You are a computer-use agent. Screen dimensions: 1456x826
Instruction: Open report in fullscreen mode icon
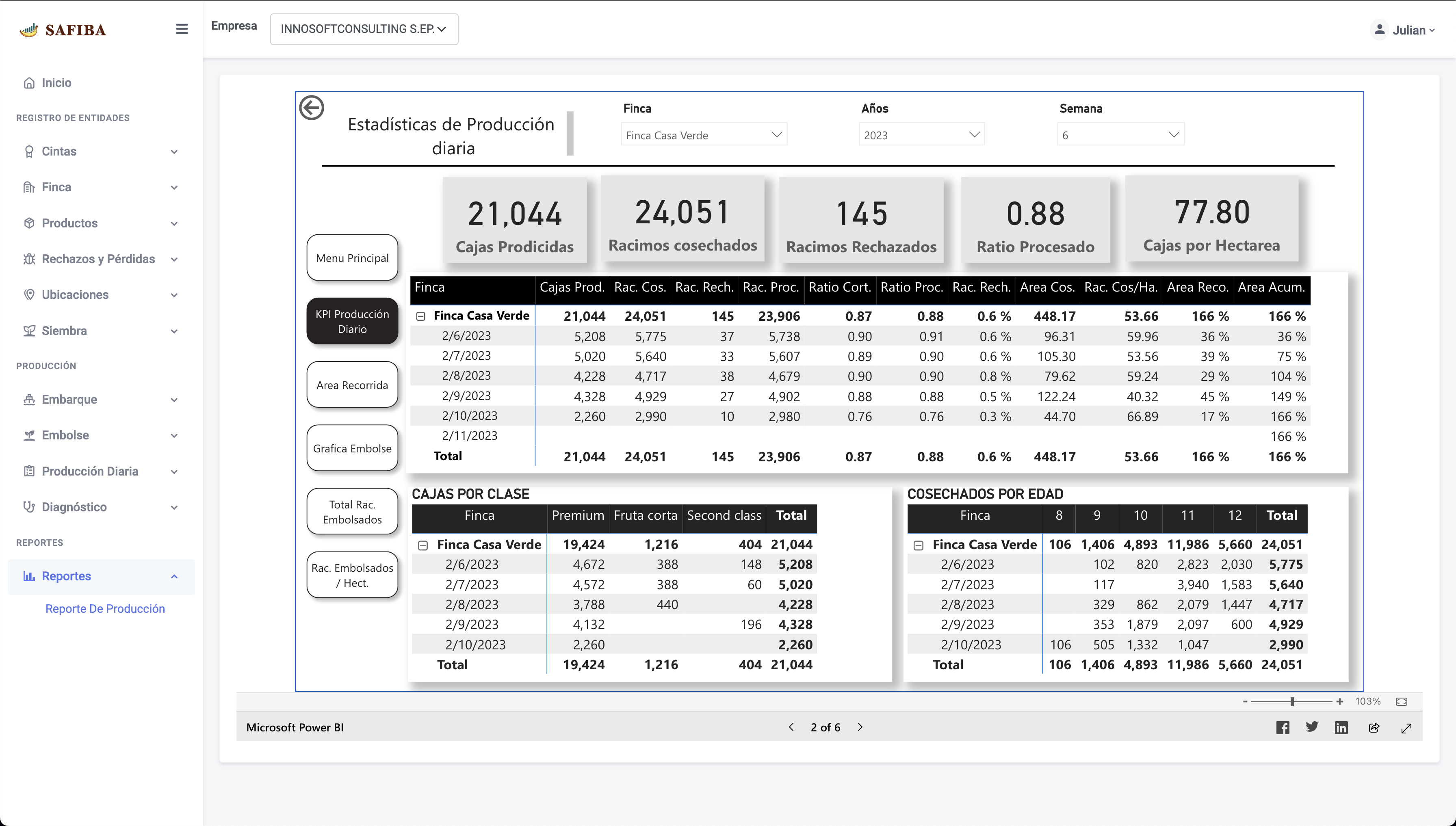coord(1406,728)
